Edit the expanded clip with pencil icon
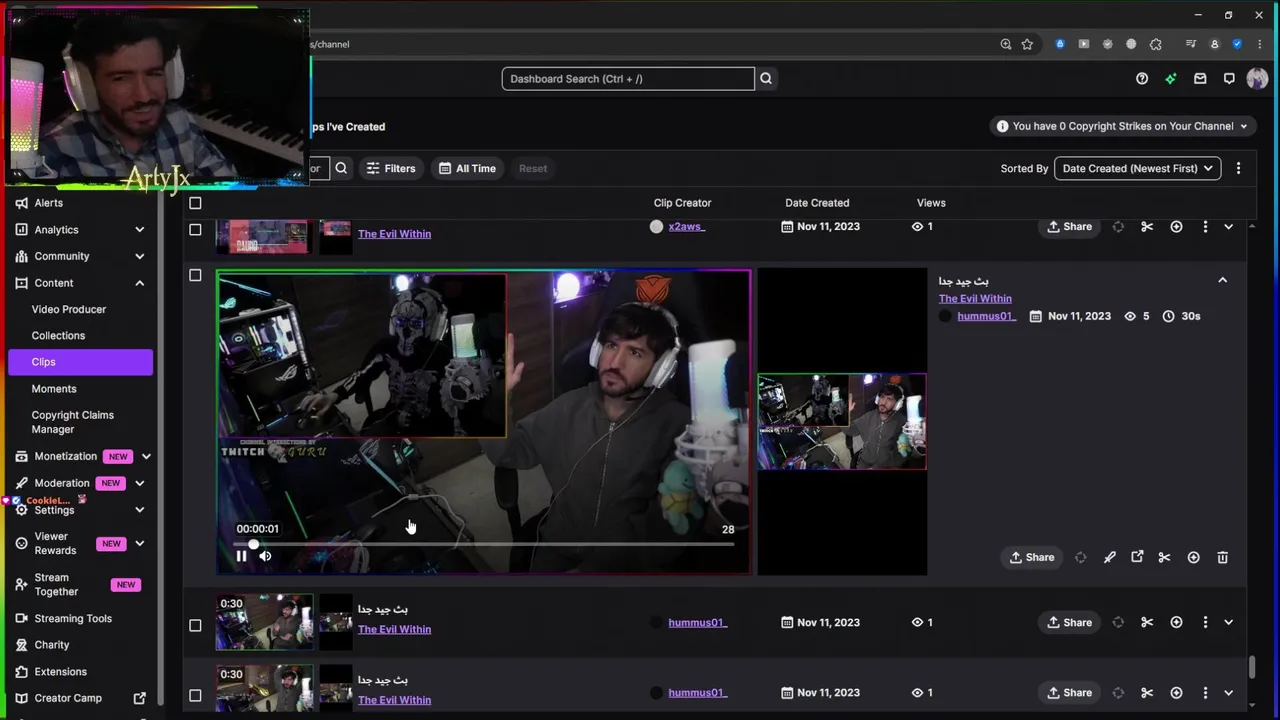Screen dimensions: 1280x720 pos(1109,557)
